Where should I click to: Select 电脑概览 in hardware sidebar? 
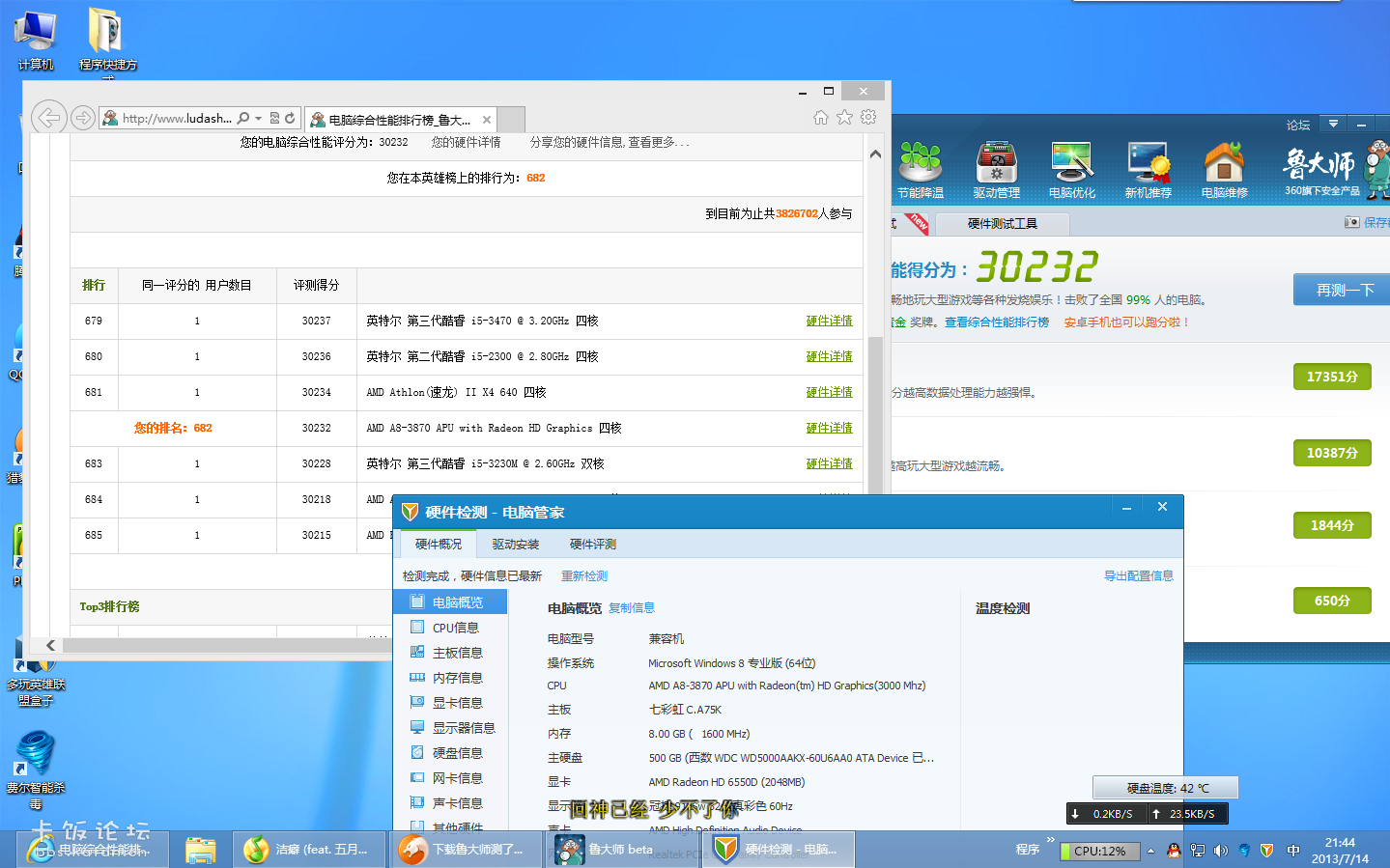tap(450, 602)
